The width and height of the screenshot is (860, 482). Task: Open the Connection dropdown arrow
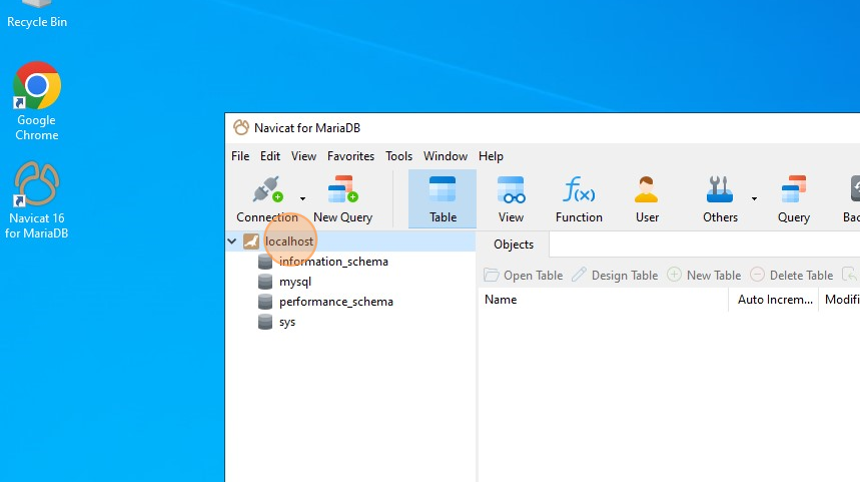coord(303,199)
